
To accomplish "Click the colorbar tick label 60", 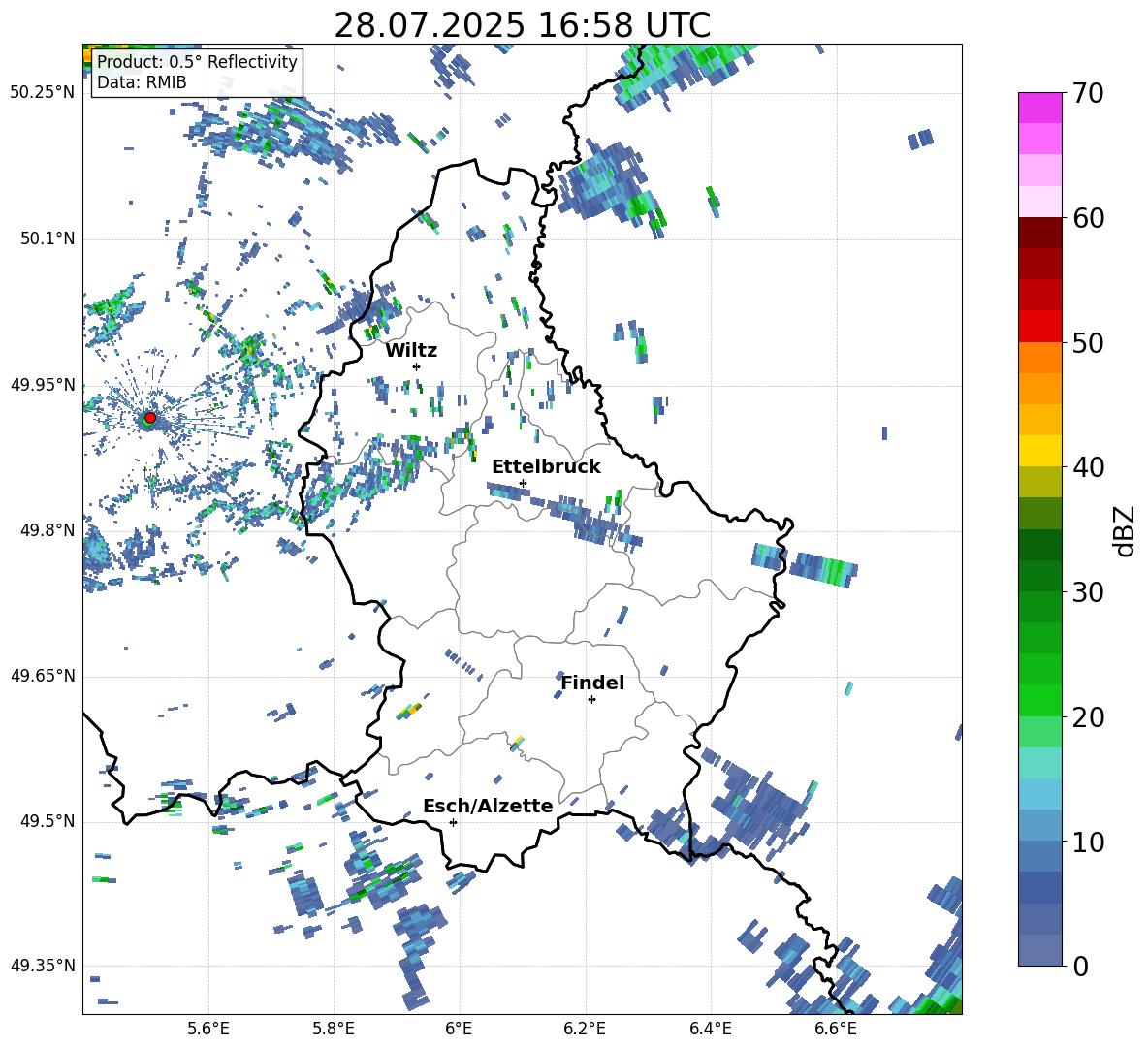I will [1088, 218].
